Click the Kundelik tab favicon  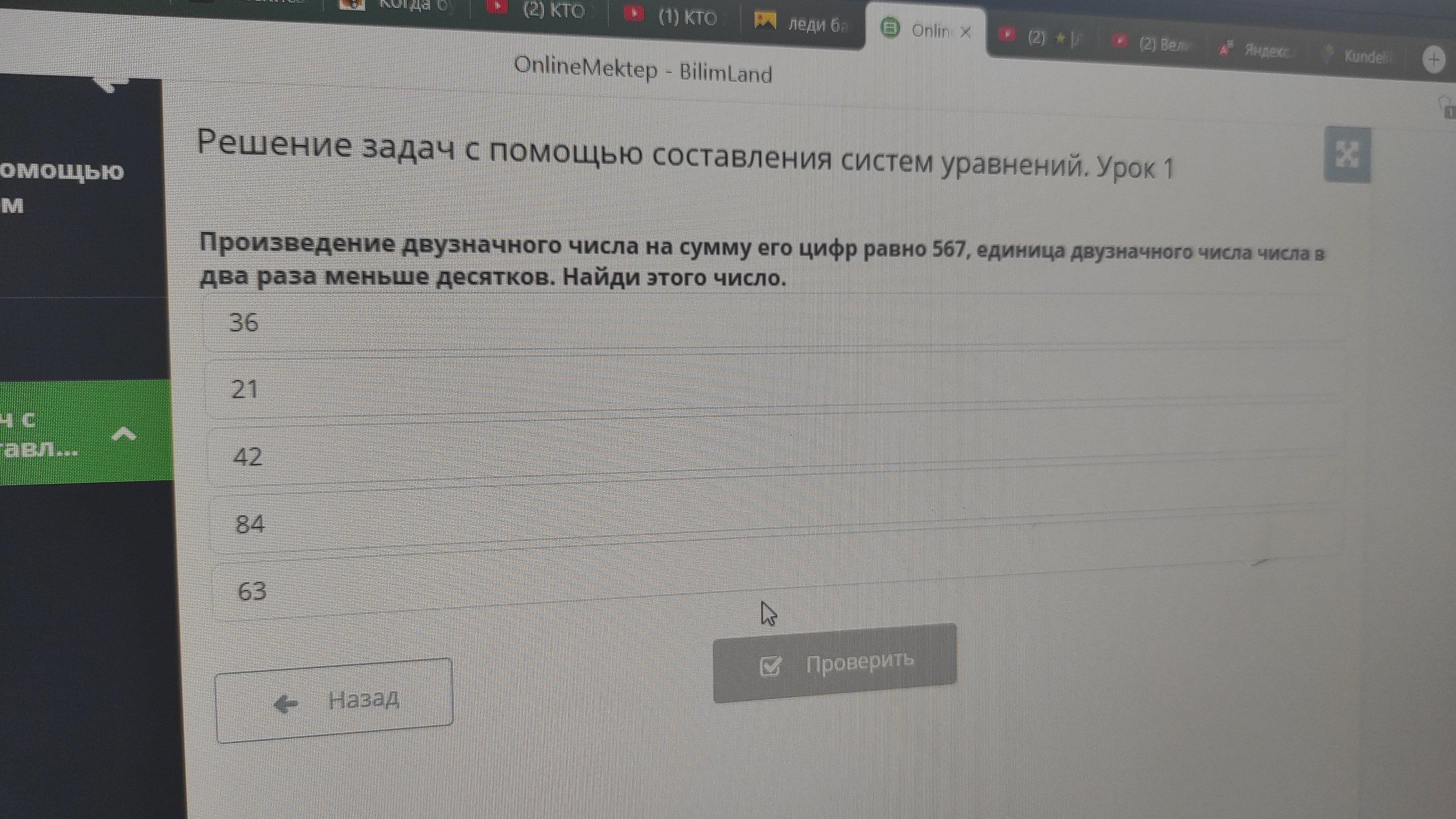point(1328,54)
